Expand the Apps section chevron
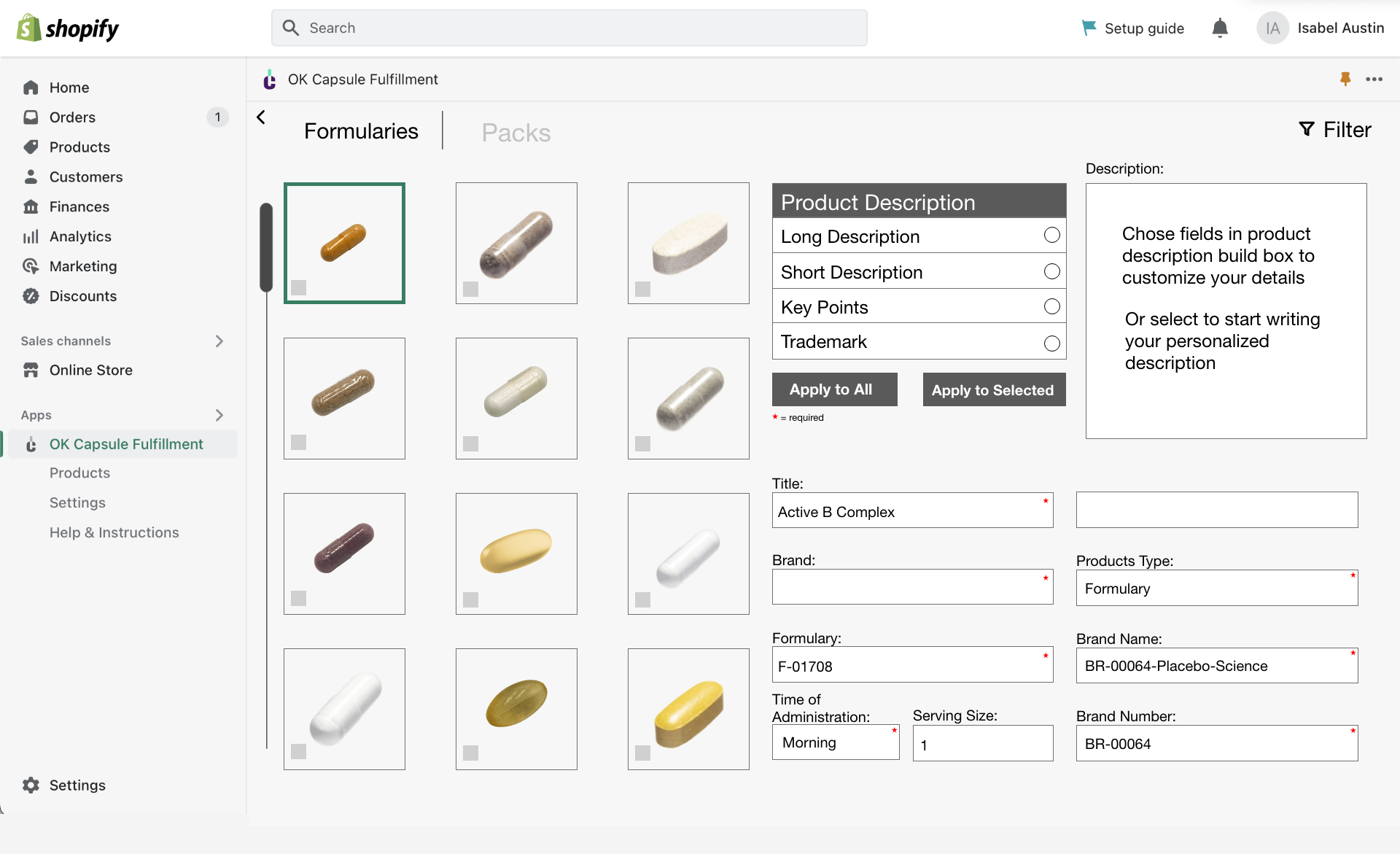Screen dimensions: 1400x854 (219, 415)
